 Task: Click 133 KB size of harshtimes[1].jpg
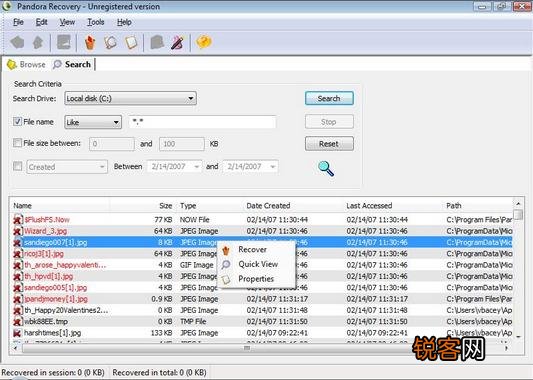click(x=161, y=333)
